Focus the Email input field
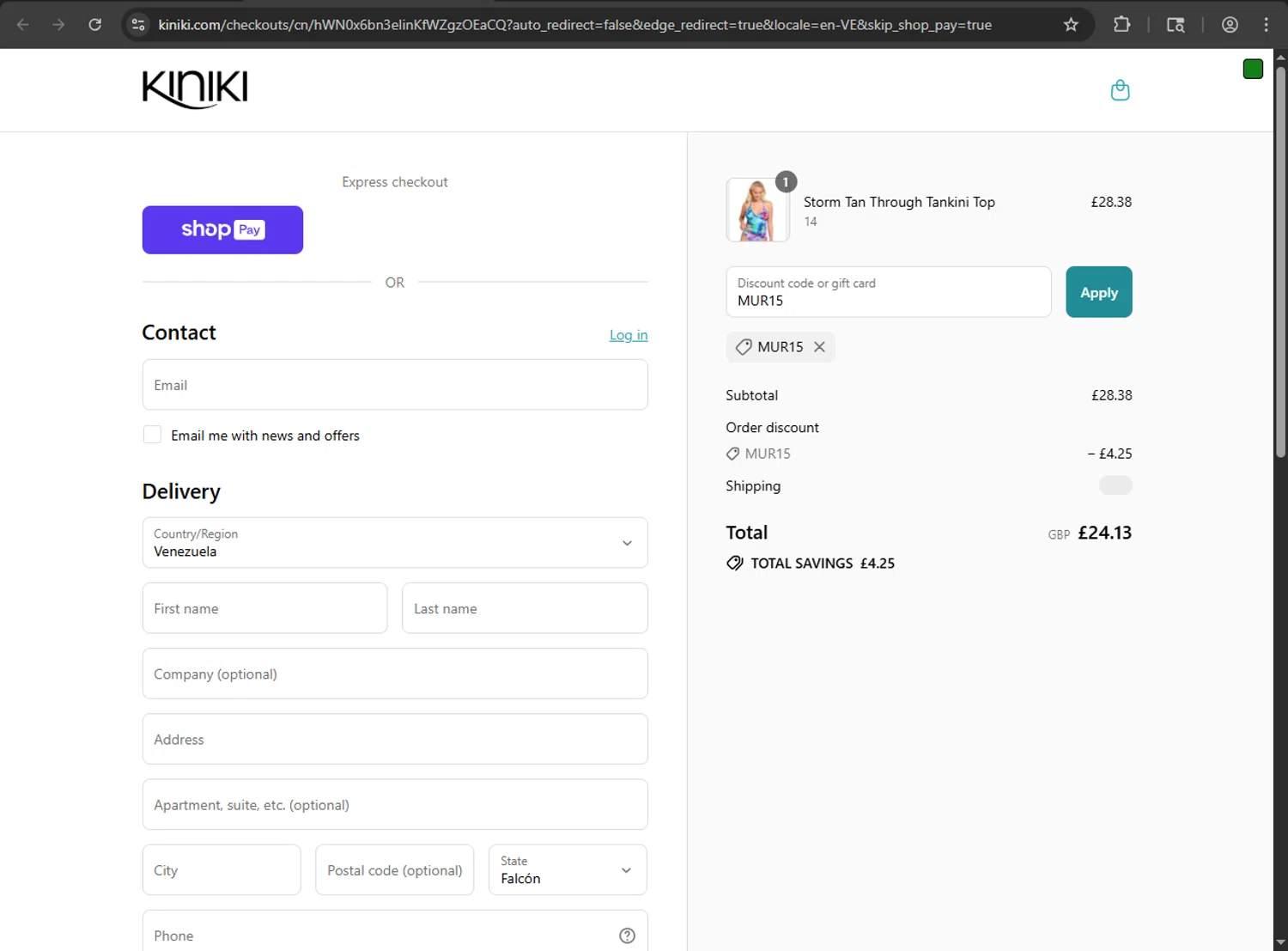 click(395, 385)
